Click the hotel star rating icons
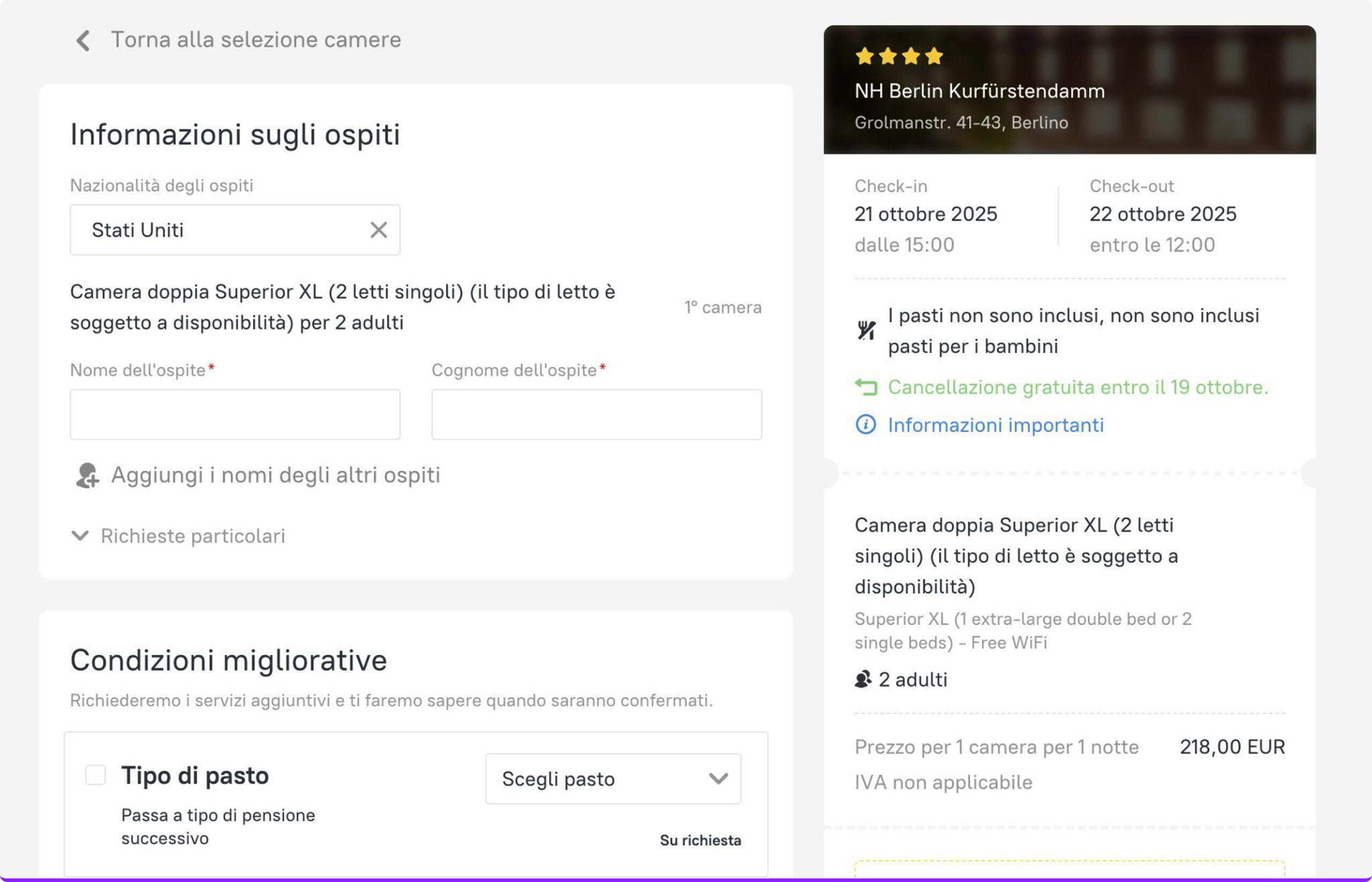1372x882 pixels. coord(899,56)
